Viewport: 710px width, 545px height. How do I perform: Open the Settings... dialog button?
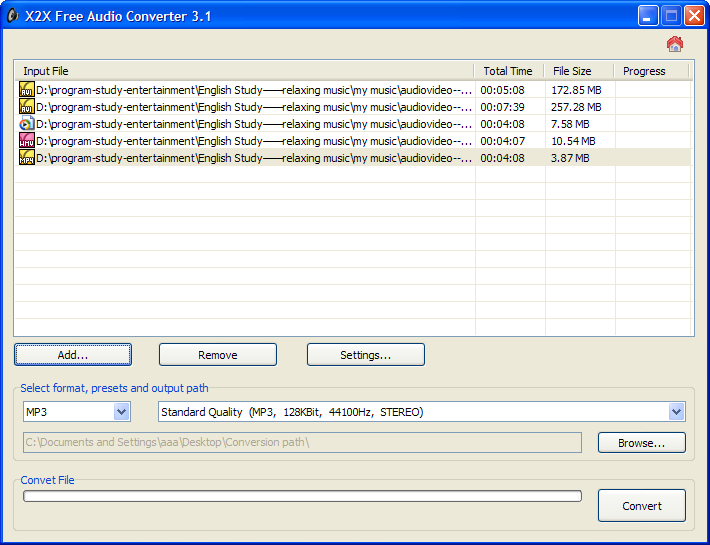tap(366, 354)
